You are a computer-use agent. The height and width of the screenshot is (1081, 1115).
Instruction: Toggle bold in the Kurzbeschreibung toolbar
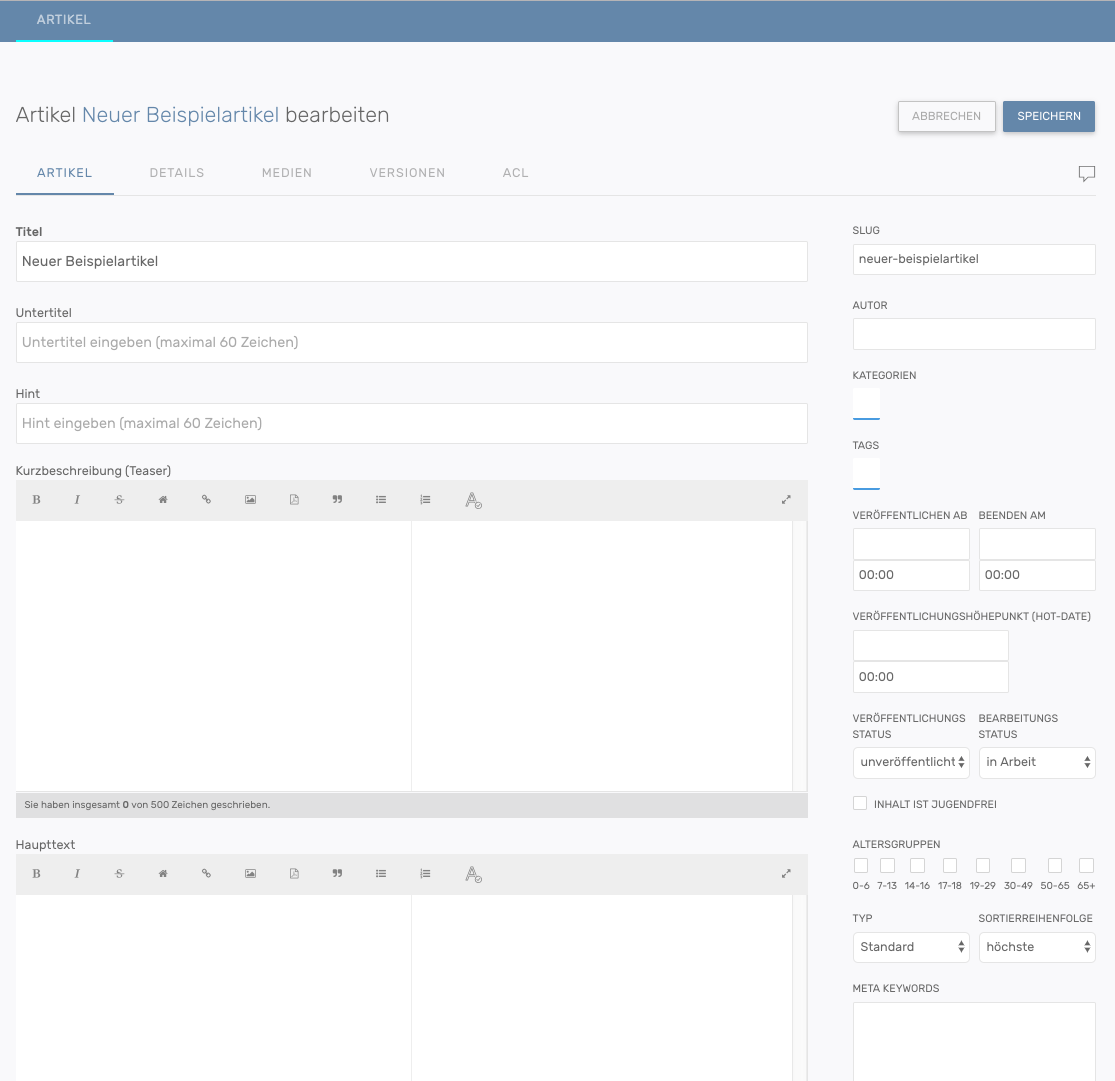tap(37, 500)
